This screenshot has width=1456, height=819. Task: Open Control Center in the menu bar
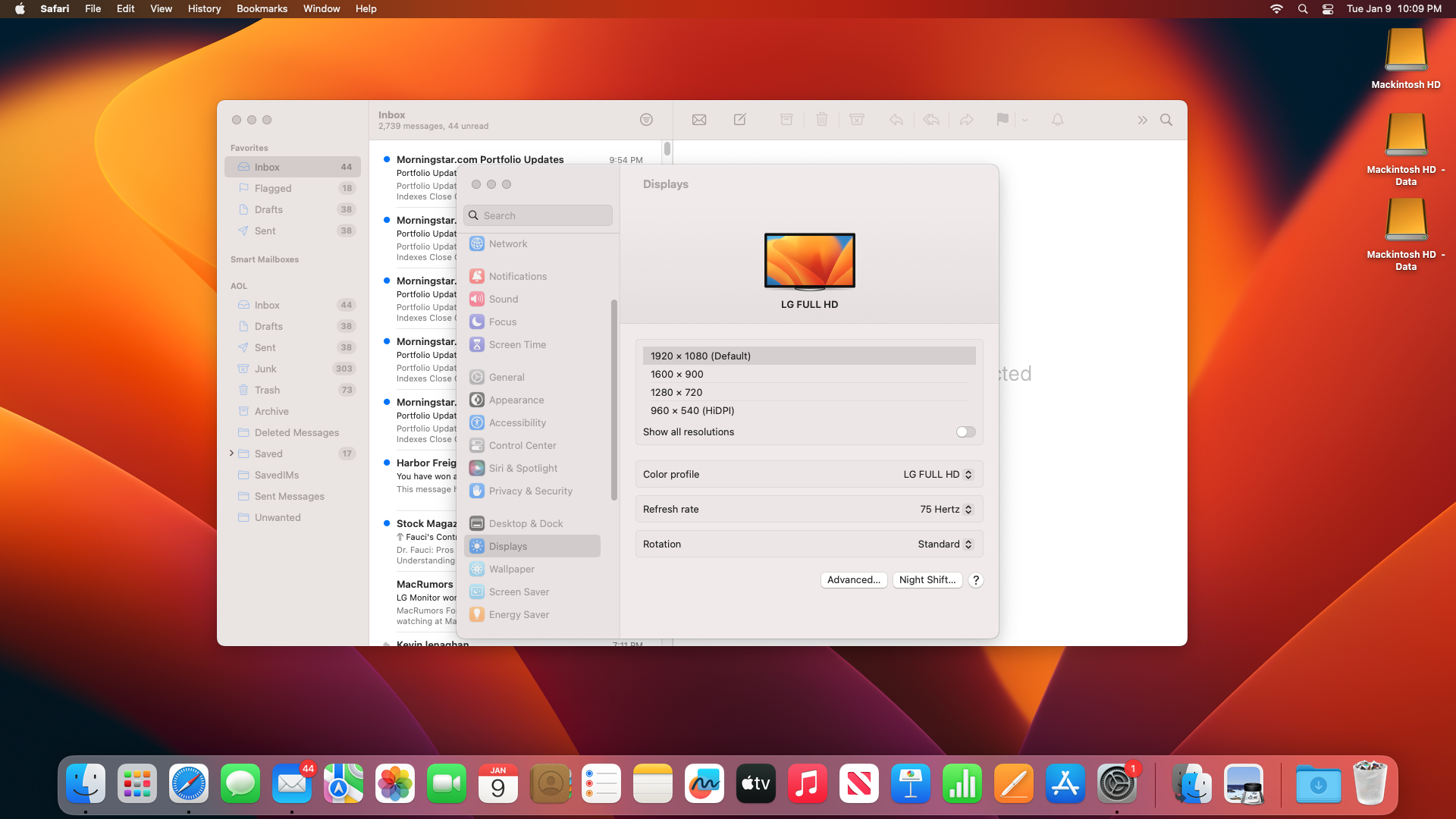click(1327, 9)
